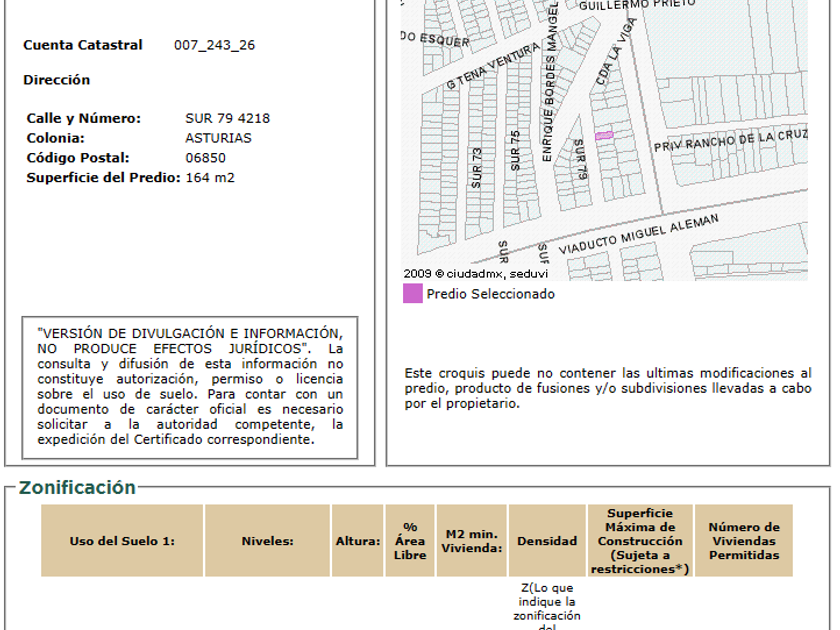The width and height of the screenshot is (840, 630).
Task: Click the Colonia value ASTURIAS
Action: (218, 138)
